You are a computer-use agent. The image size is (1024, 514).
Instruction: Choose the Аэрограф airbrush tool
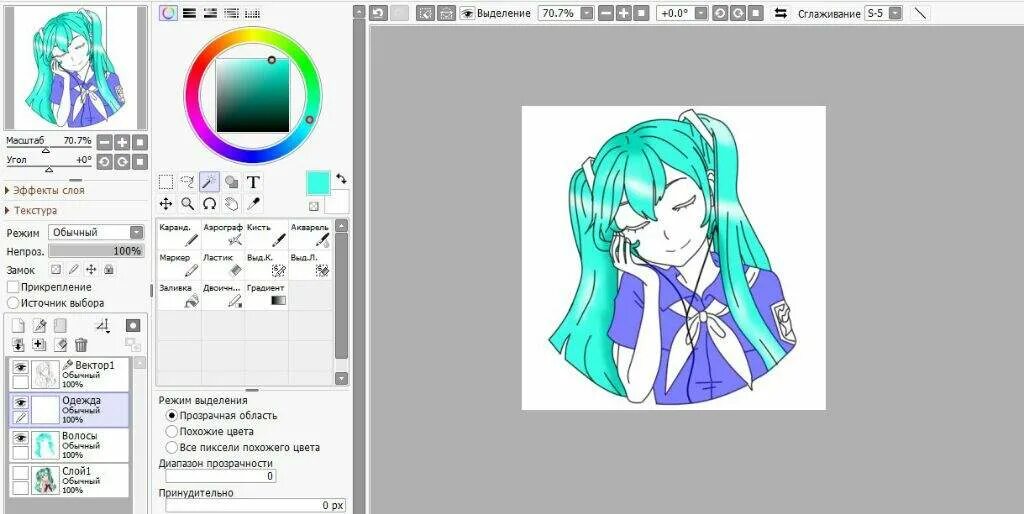[x=223, y=234]
